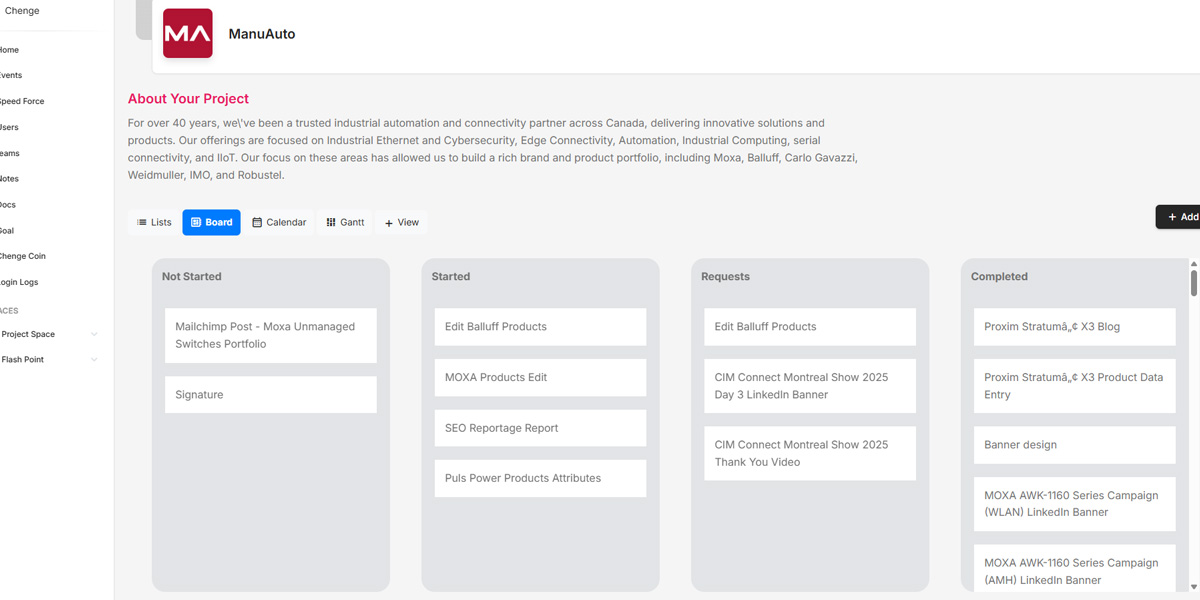This screenshot has height=600, width=1200.
Task: Switch to the Gantt view tab
Action: pyautogui.click(x=345, y=222)
